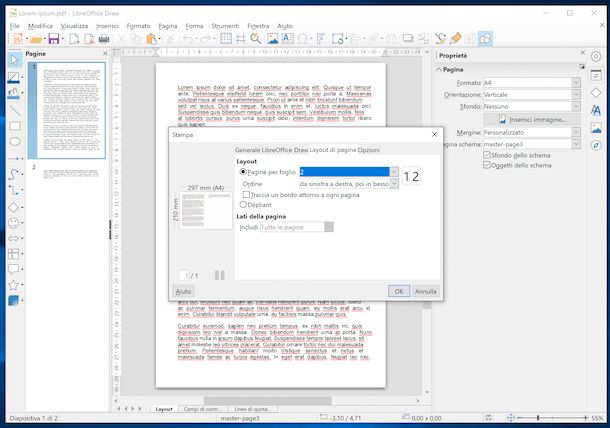Image resolution: width=610 pixels, height=428 pixels.
Task: Switch to the LibreOffice Draw tab
Action: [285, 150]
